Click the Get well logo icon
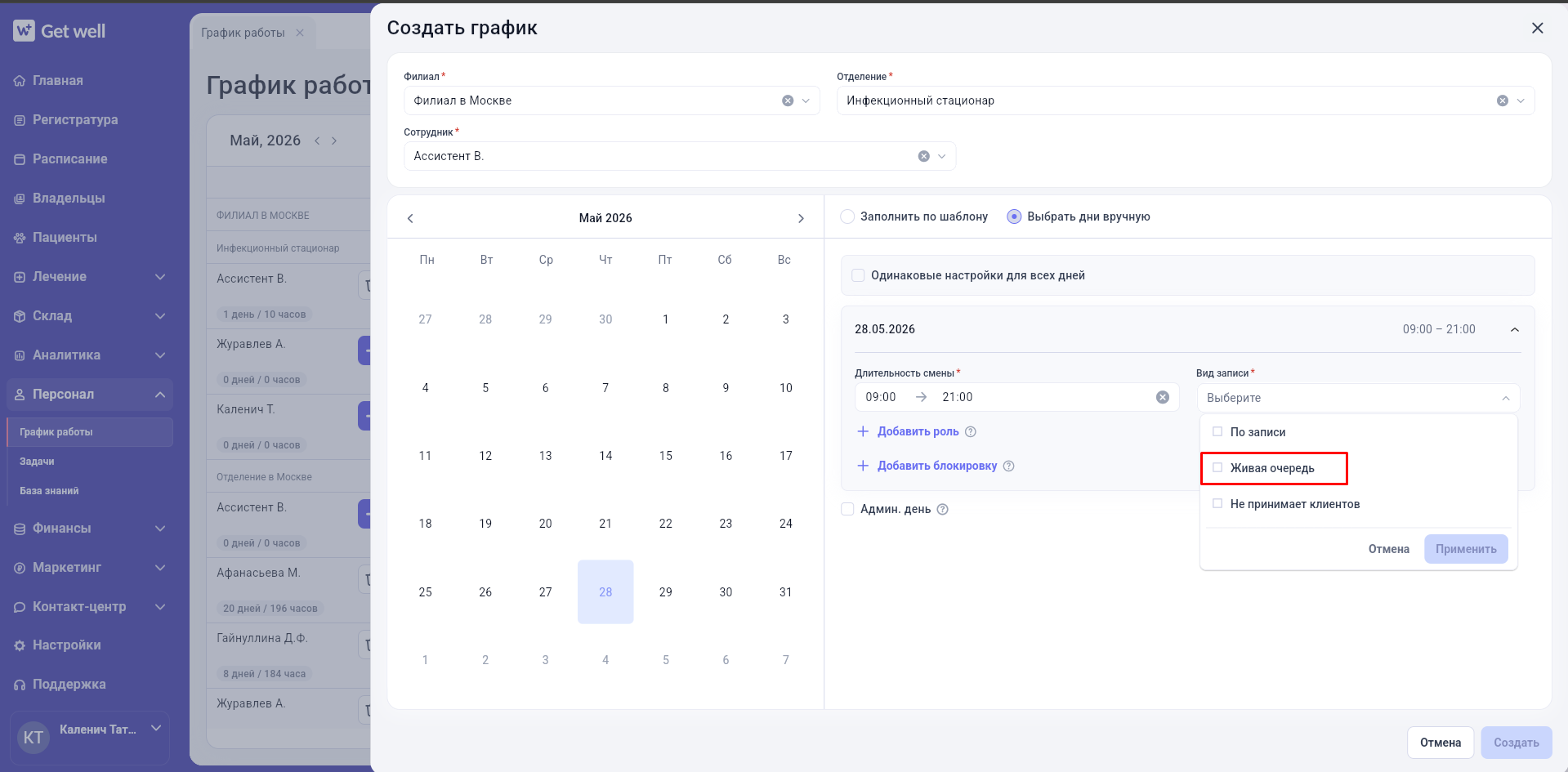The height and width of the screenshot is (772, 1568). point(24,31)
